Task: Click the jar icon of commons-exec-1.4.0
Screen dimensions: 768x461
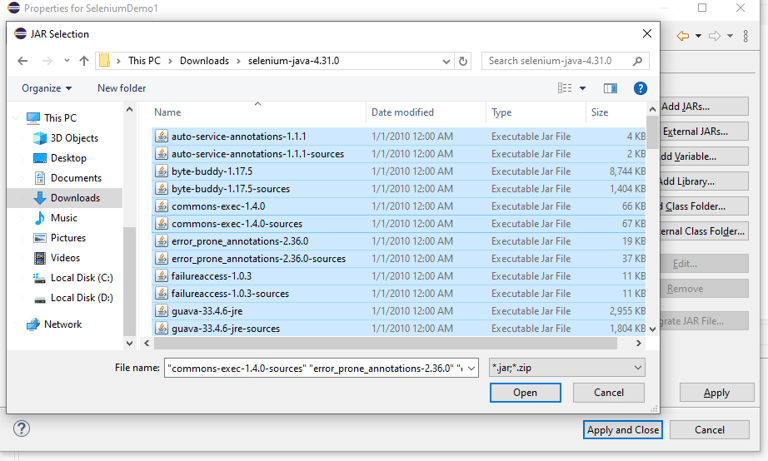Action: point(162,206)
